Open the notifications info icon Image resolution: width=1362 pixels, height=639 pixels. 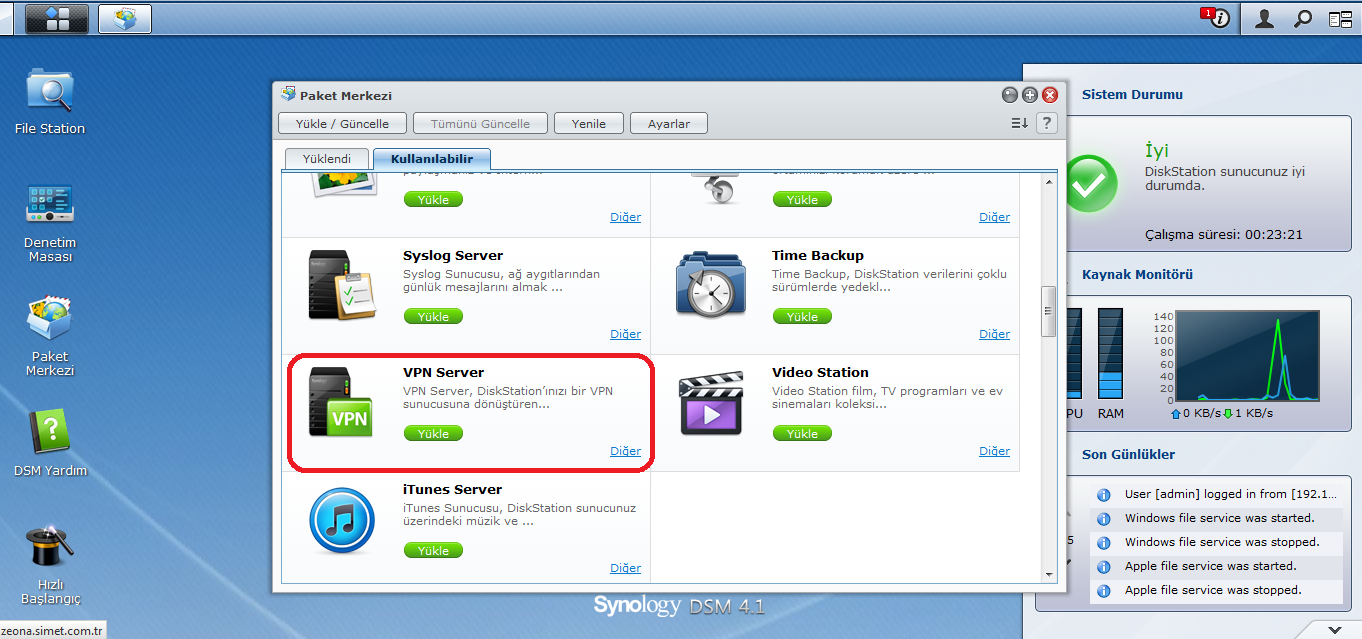pyautogui.click(x=1218, y=18)
